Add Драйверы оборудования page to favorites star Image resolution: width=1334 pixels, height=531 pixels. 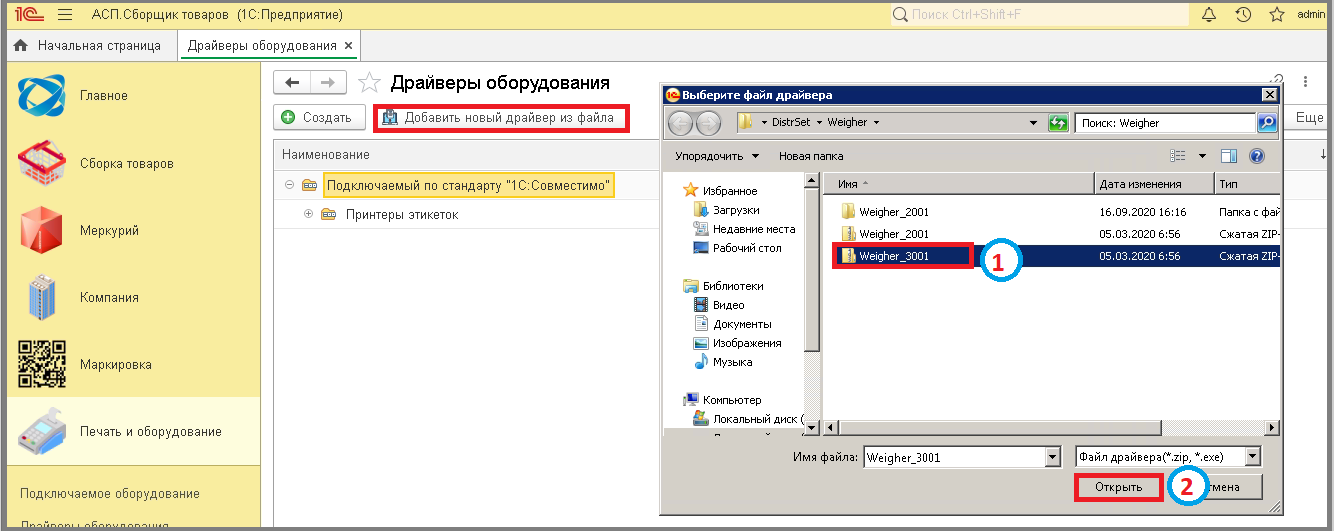369,83
